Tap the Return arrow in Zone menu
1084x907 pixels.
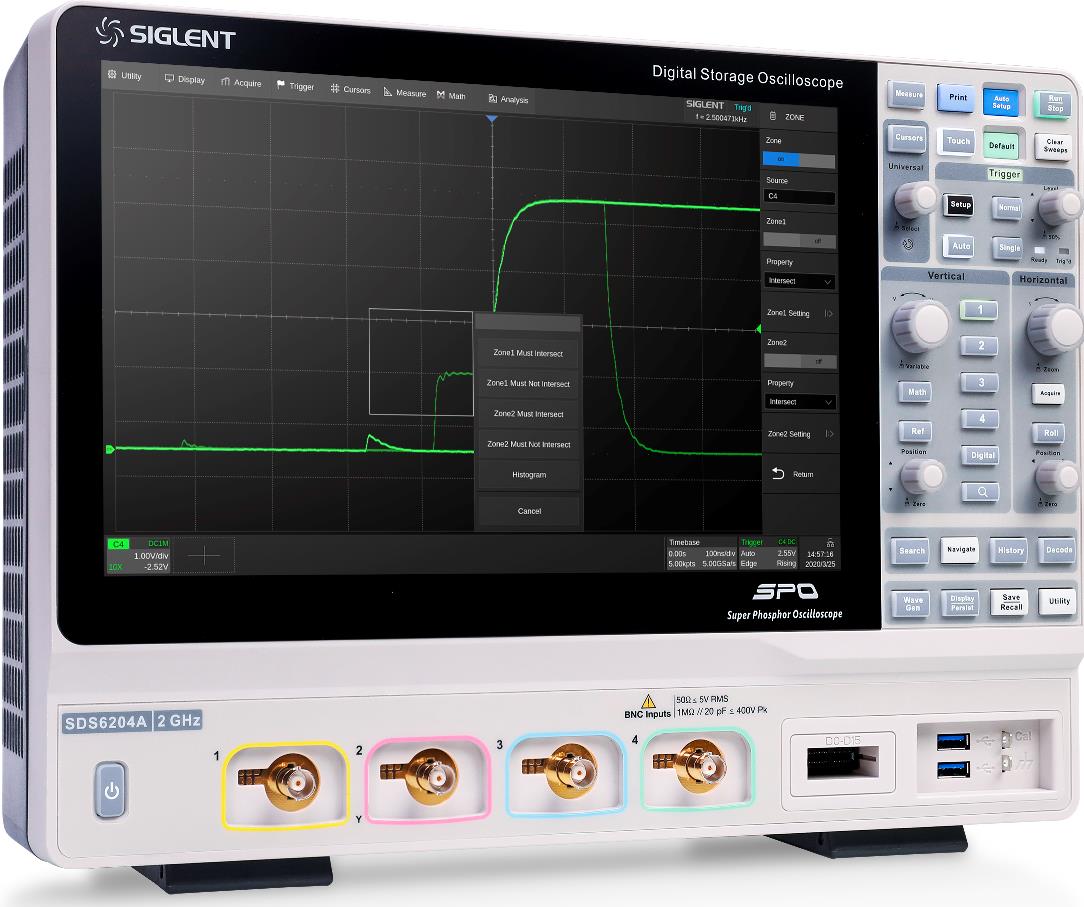point(780,474)
